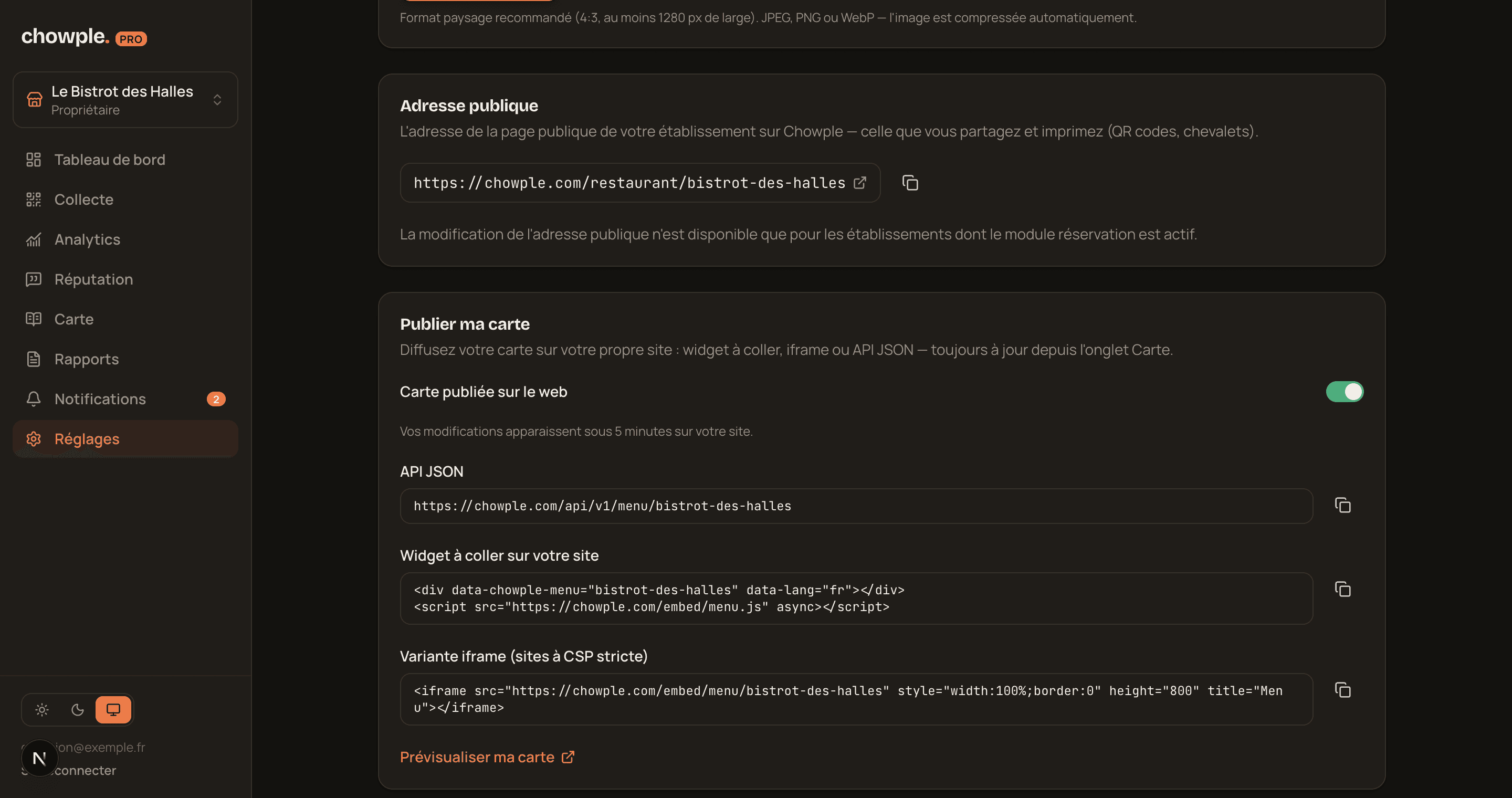This screenshot has height=798, width=1512.
Task: Click the Propriétaire role text
Action: [86, 110]
